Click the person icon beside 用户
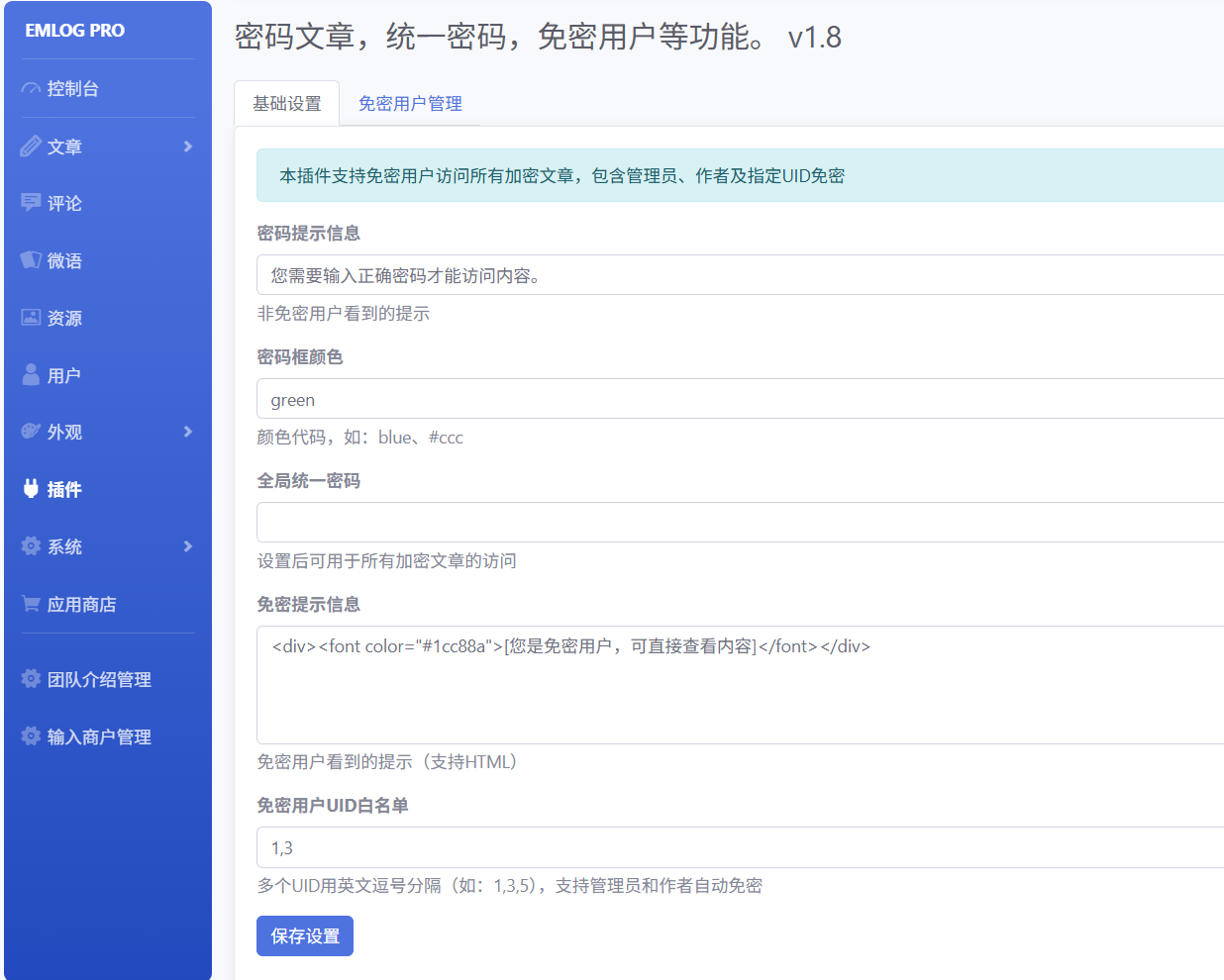1224x980 pixels. (x=31, y=375)
